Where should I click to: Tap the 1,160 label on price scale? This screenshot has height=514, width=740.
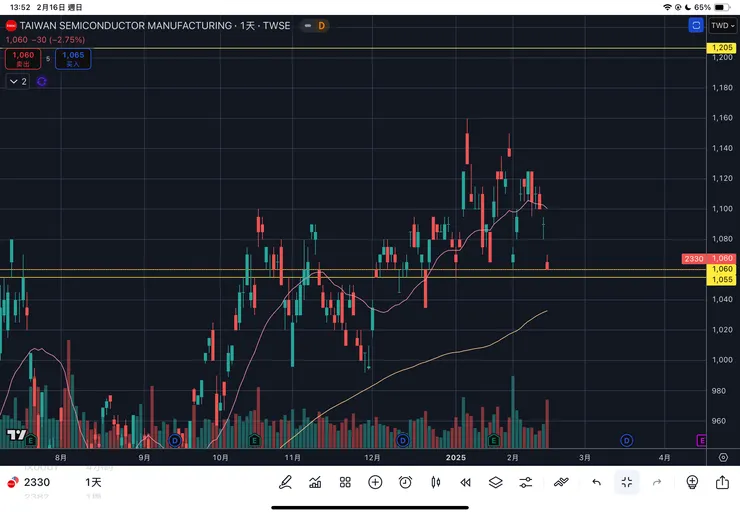722,118
